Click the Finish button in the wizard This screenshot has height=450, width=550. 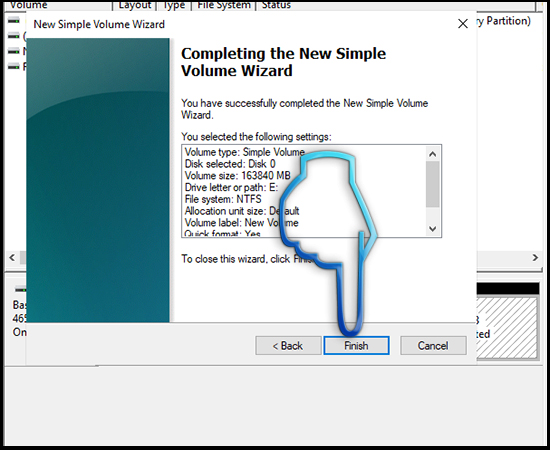356,345
